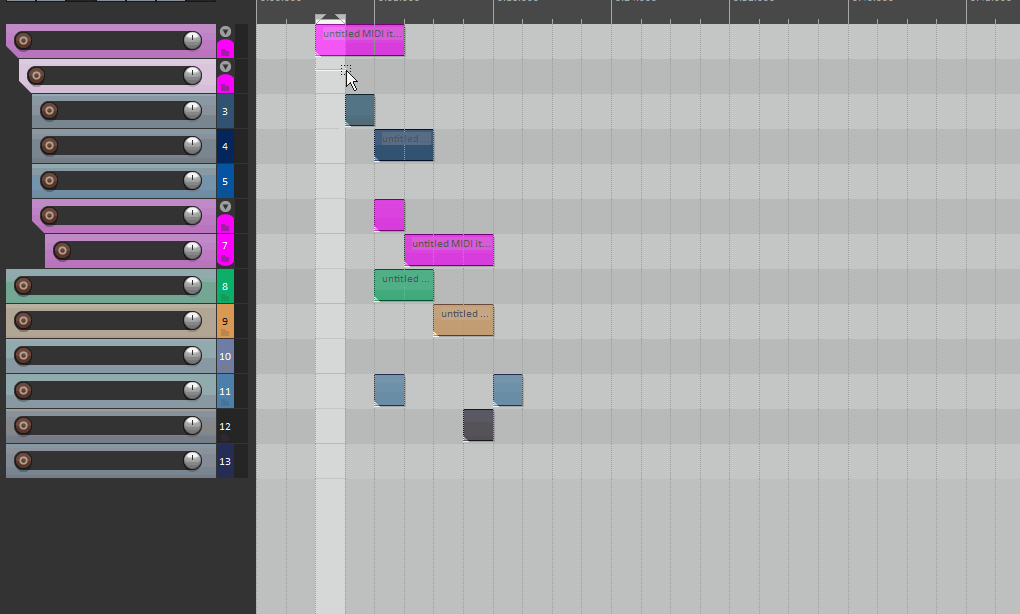
Task: Toggle record arm on track 7
Action: [x=62, y=251]
